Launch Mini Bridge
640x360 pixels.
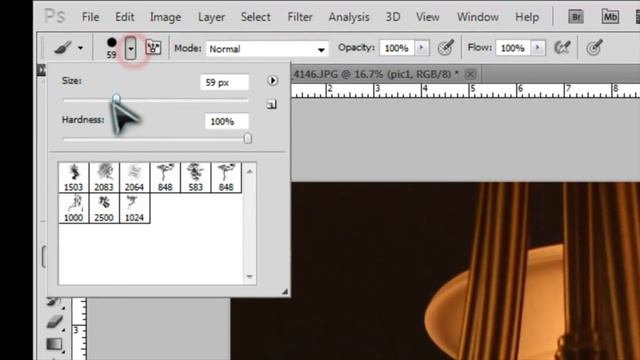[610, 17]
